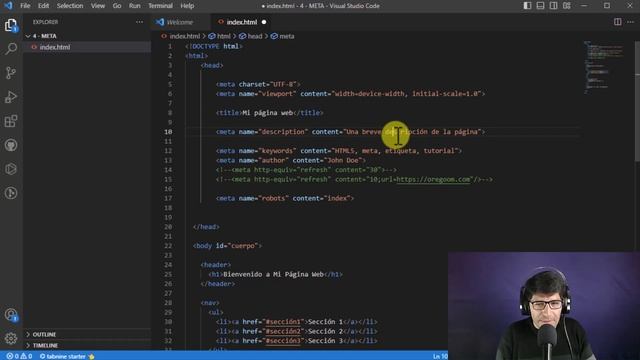Click "Bienvenido a Mi Página Web" heading text

coord(273,274)
